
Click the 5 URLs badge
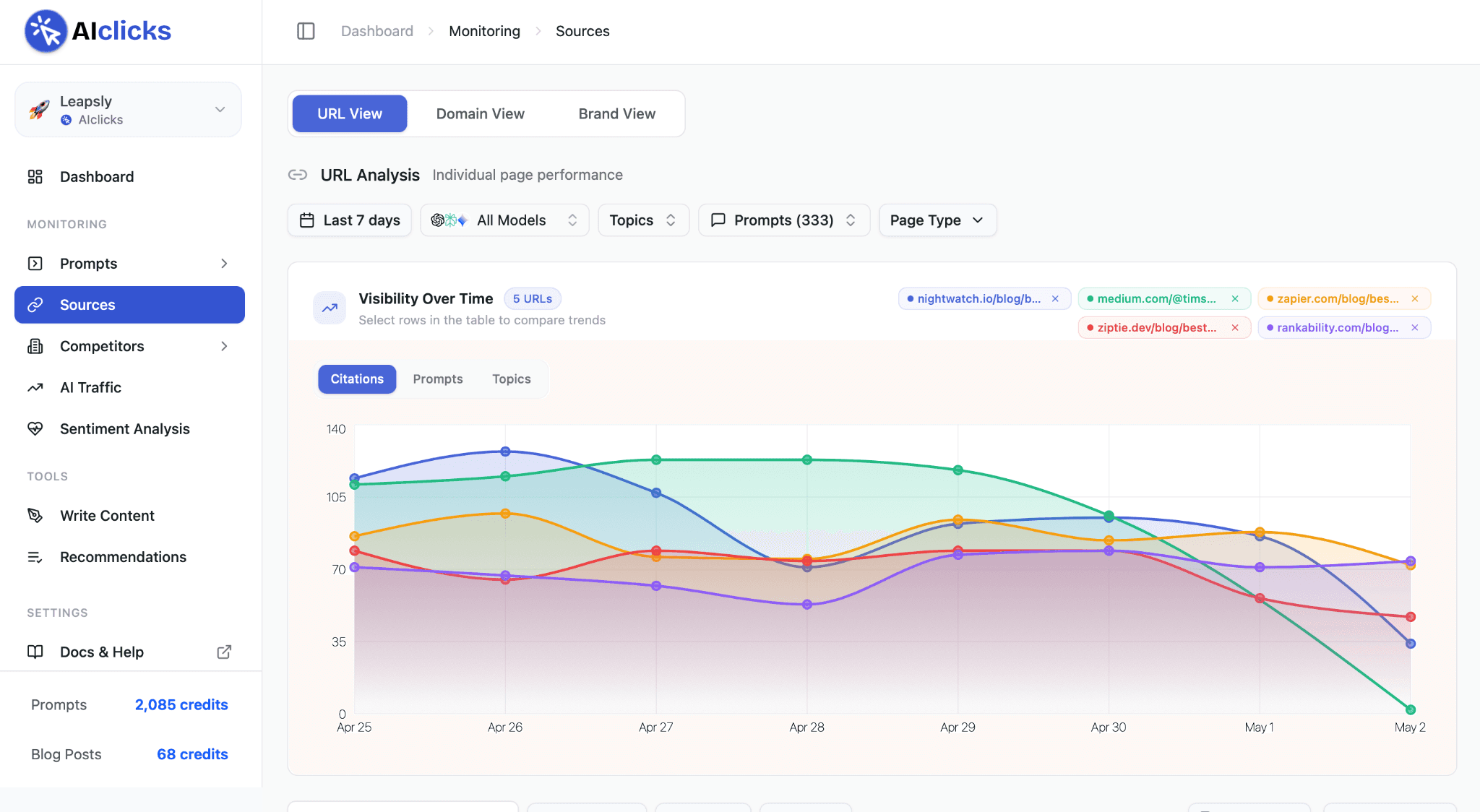click(533, 299)
